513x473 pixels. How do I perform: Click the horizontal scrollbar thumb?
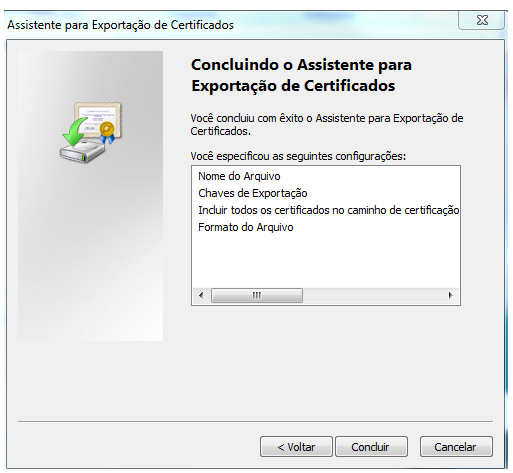pyautogui.click(x=257, y=295)
